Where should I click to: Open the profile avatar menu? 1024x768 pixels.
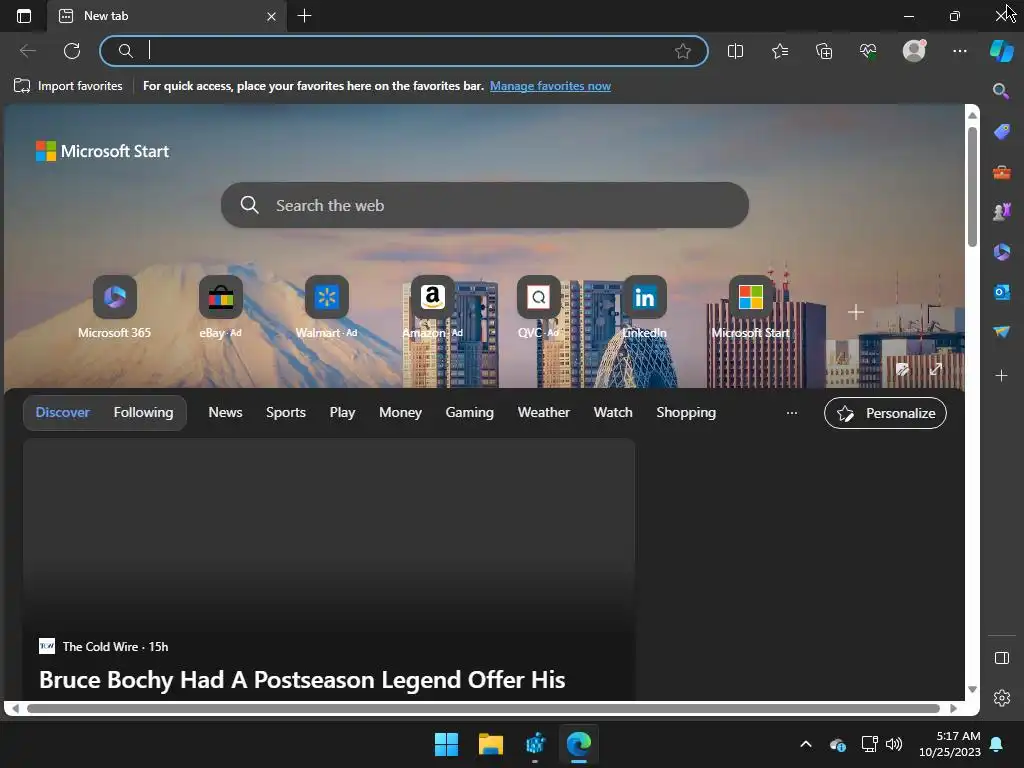pyautogui.click(x=914, y=50)
